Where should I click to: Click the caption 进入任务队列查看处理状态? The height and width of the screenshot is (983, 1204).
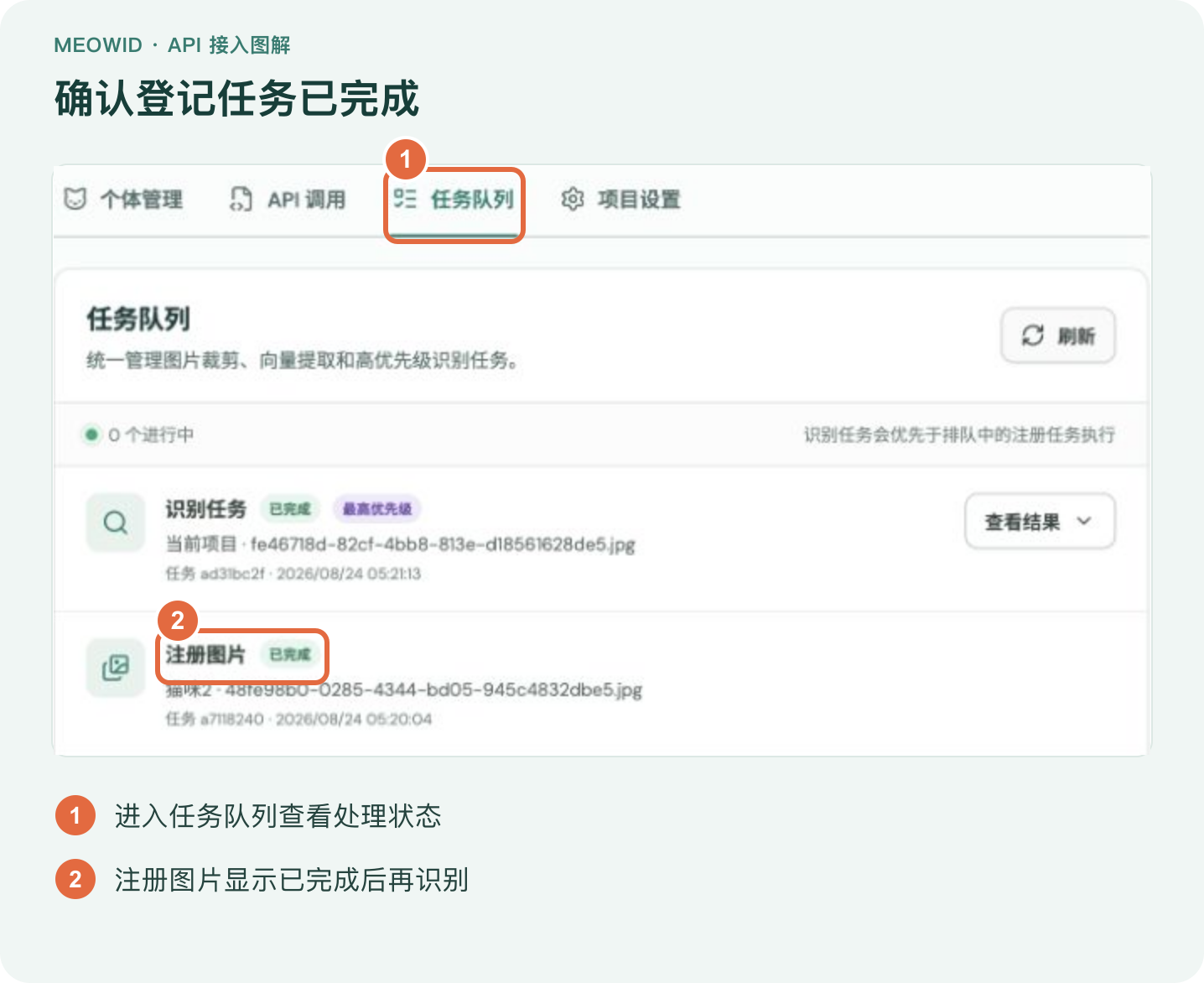click(x=278, y=816)
